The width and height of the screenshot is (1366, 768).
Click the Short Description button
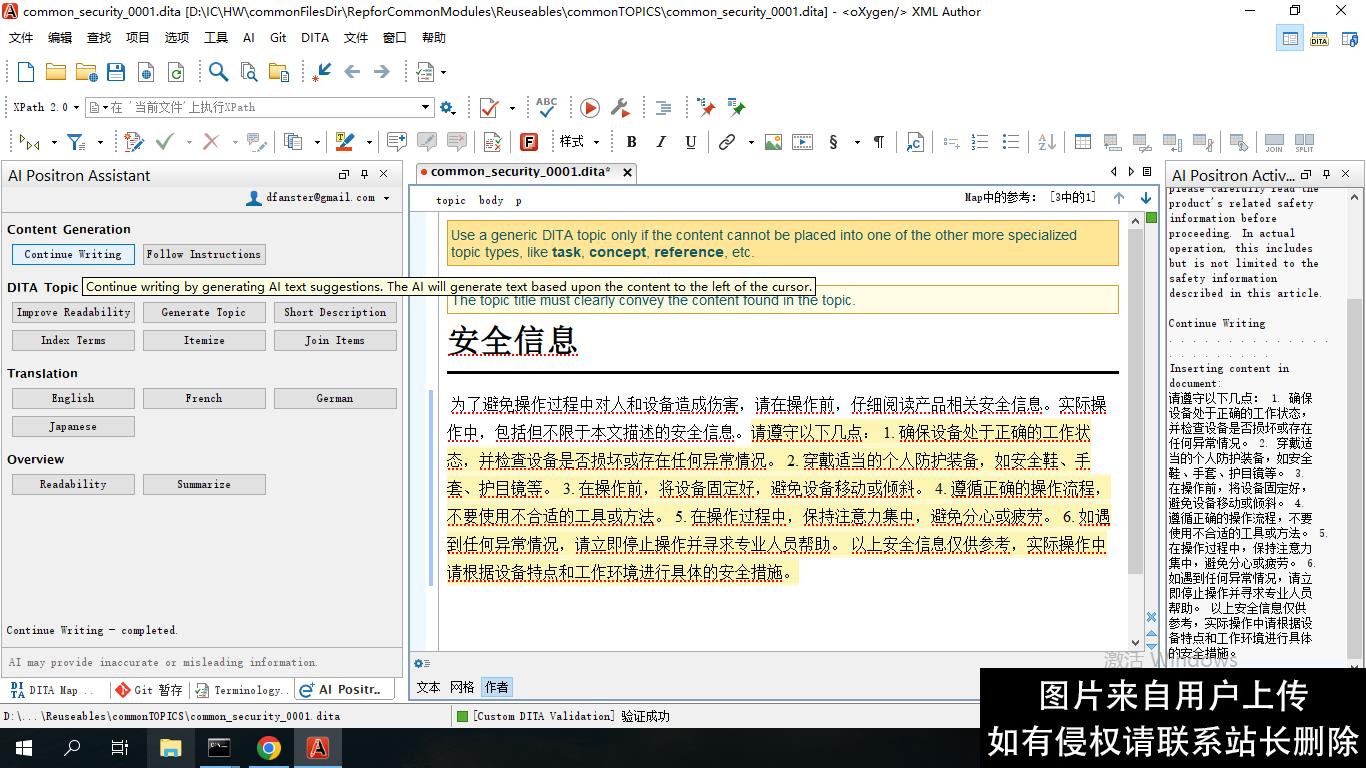pyautogui.click(x=335, y=312)
